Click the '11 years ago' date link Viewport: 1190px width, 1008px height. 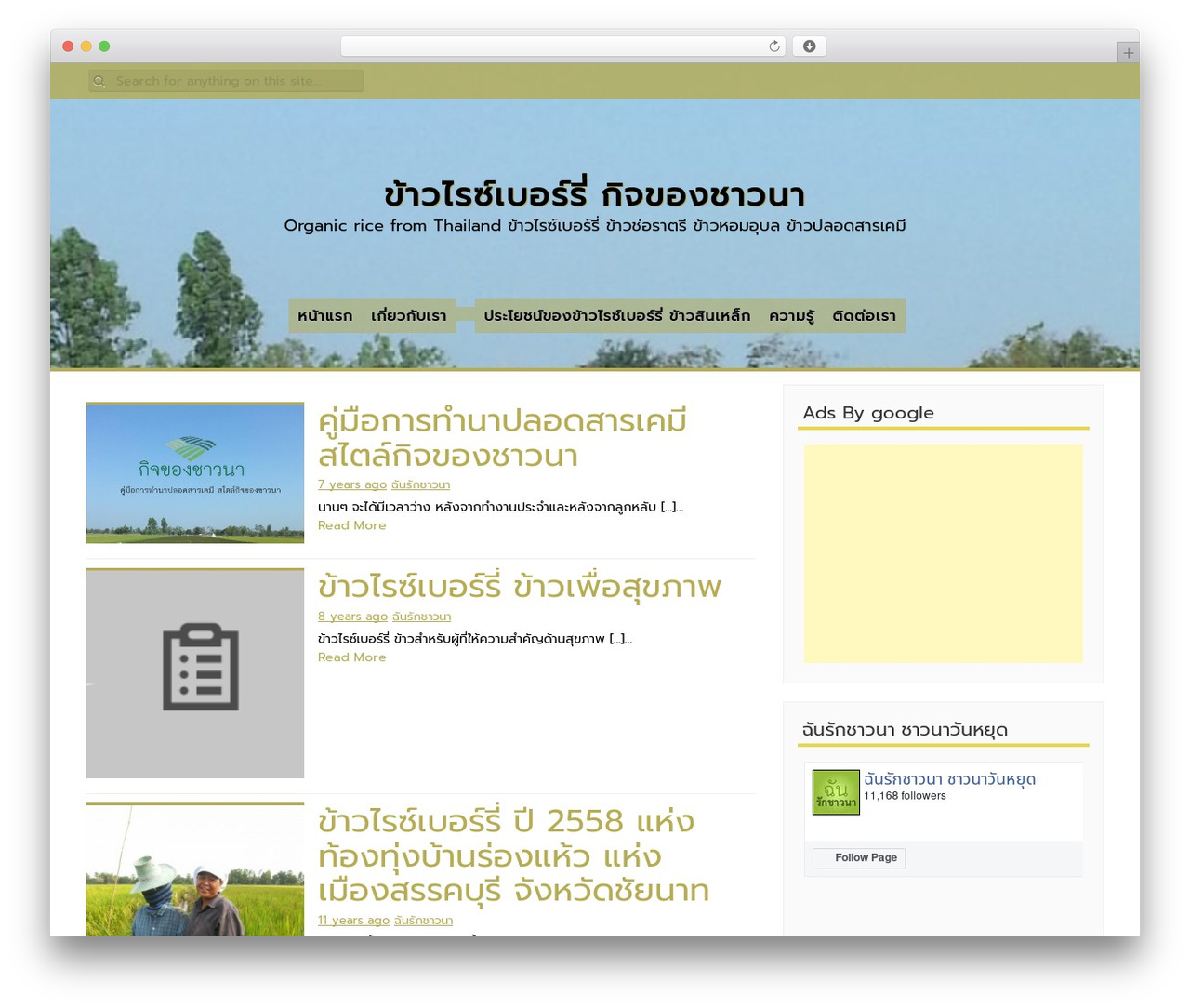(x=353, y=921)
